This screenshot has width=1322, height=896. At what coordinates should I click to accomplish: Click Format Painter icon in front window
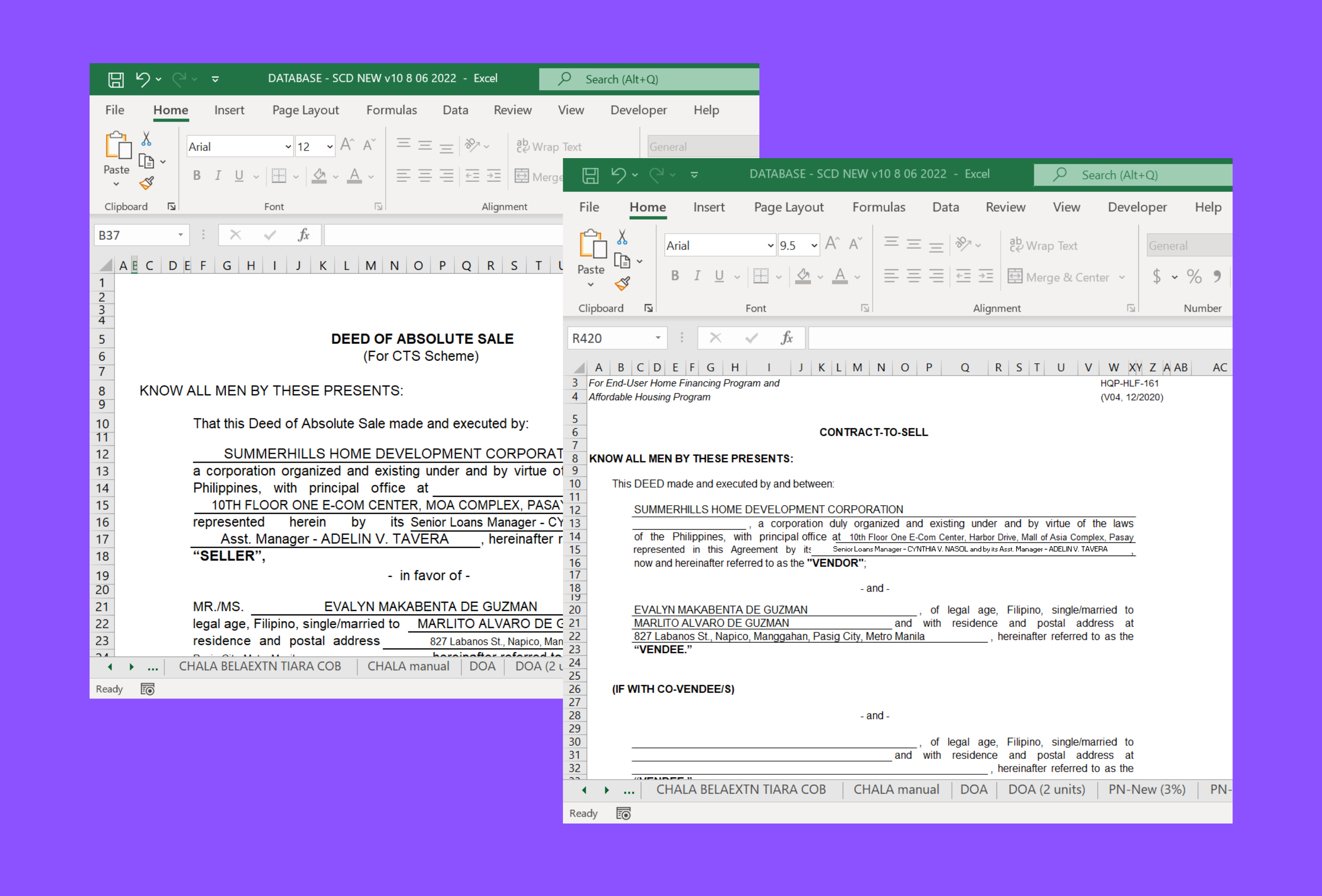[622, 283]
